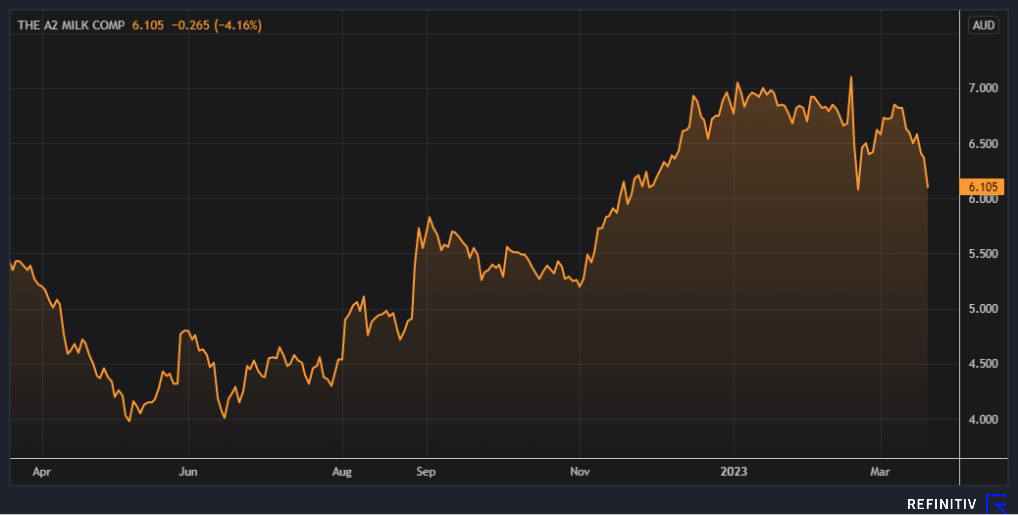1018x515 pixels.
Task: Click the Sep date axis label
Action: click(x=426, y=472)
